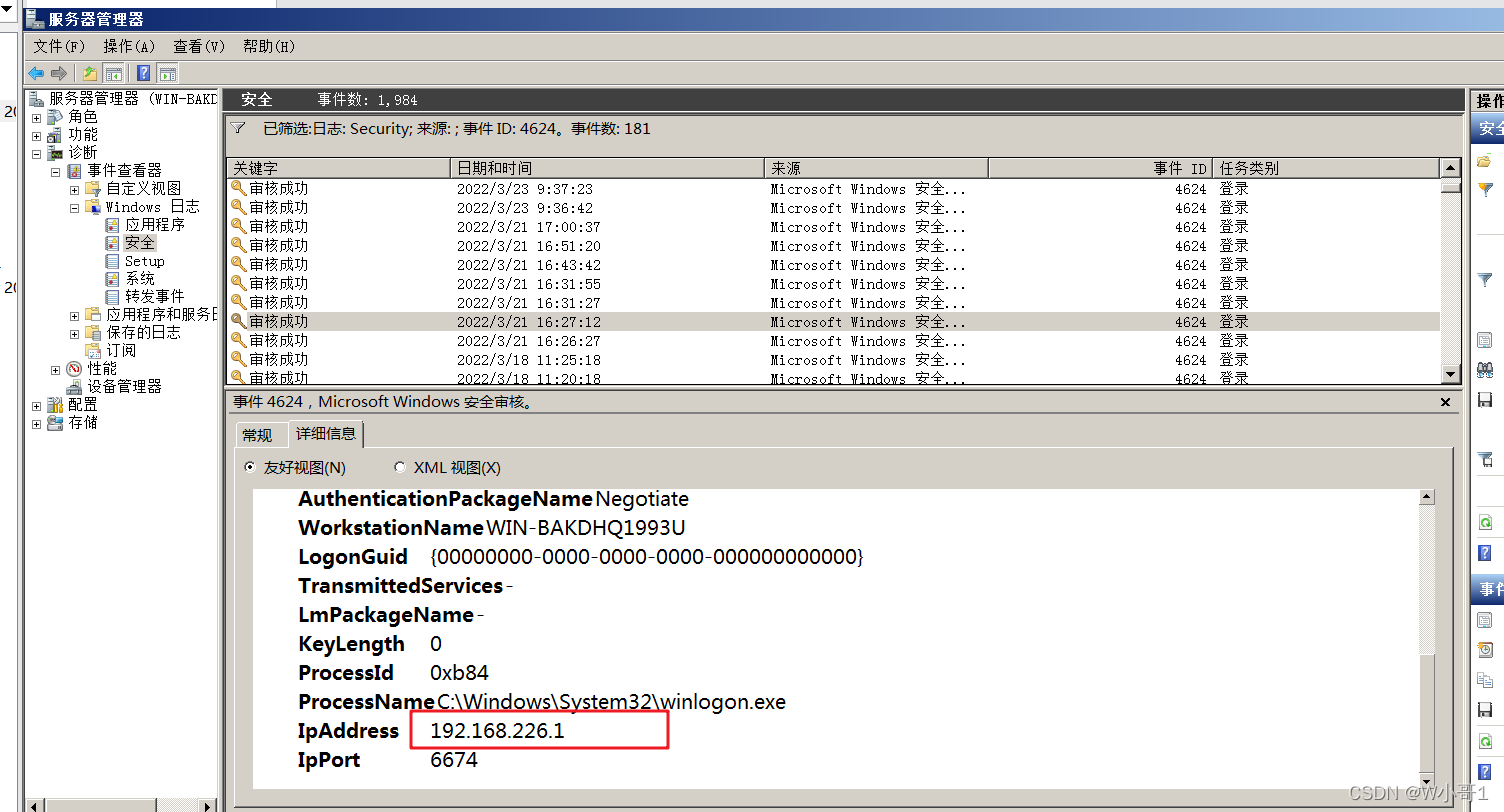The height and width of the screenshot is (812, 1504).
Task: Click the refresh icon in 安全 actions section
Action: click(1485, 522)
